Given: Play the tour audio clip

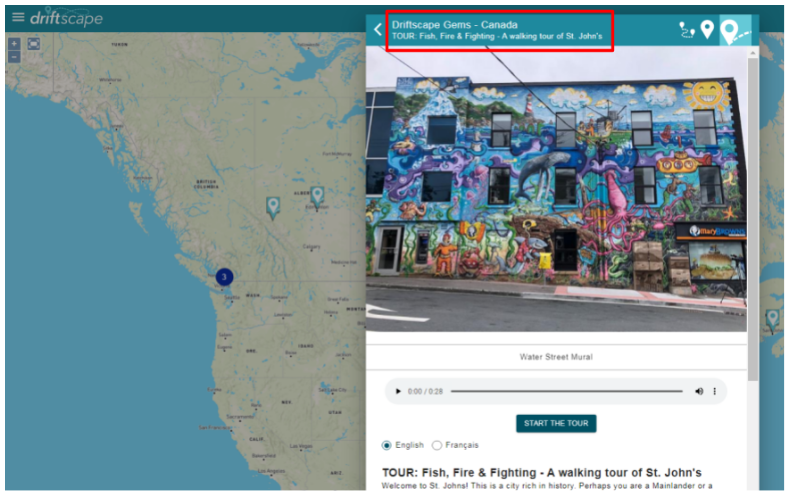Looking at the screenshot, I should [x=398, y=391].
